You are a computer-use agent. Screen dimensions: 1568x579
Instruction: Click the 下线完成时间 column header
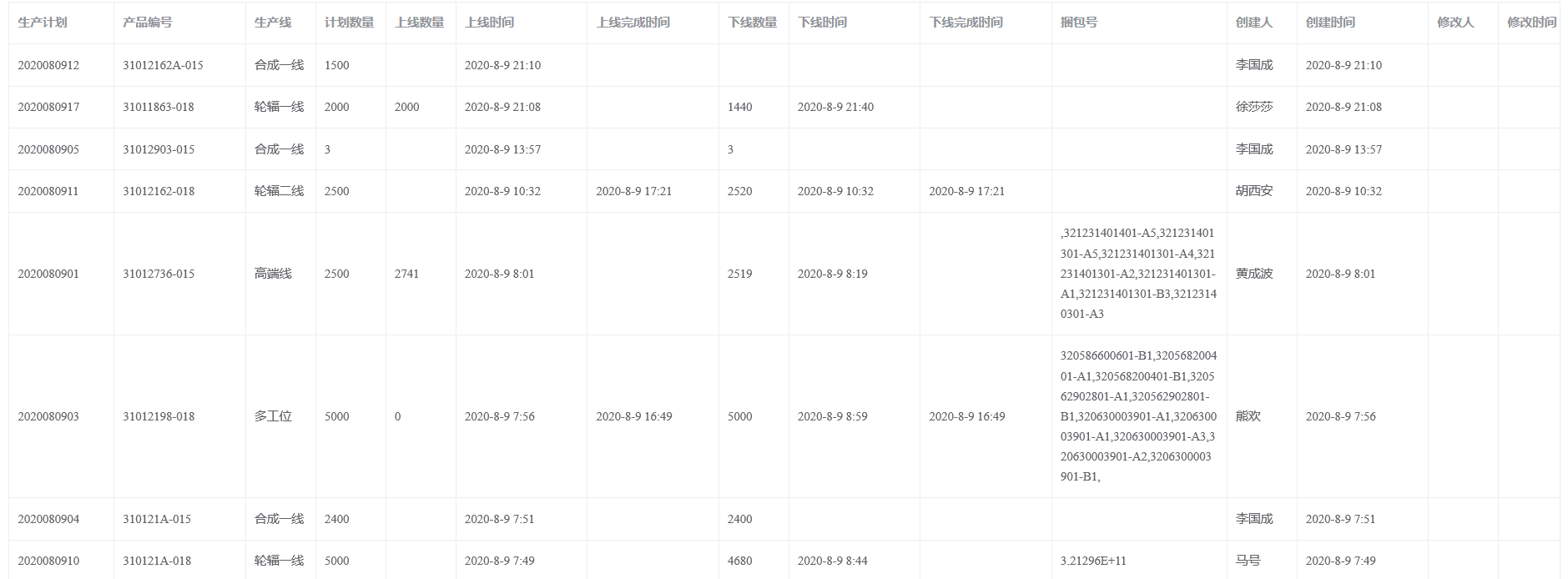(x=966, y=23)
